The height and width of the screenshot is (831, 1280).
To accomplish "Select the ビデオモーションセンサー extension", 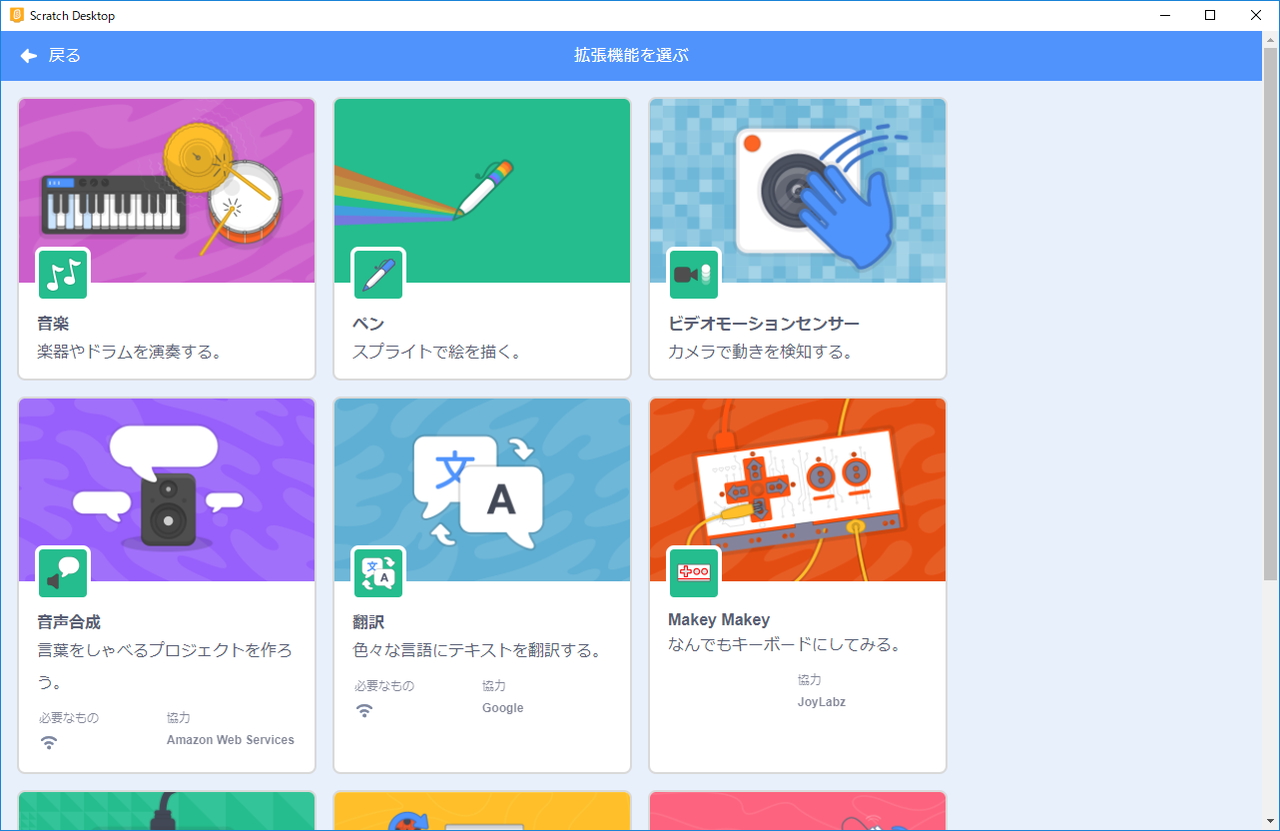I will [x=797, y=190].
